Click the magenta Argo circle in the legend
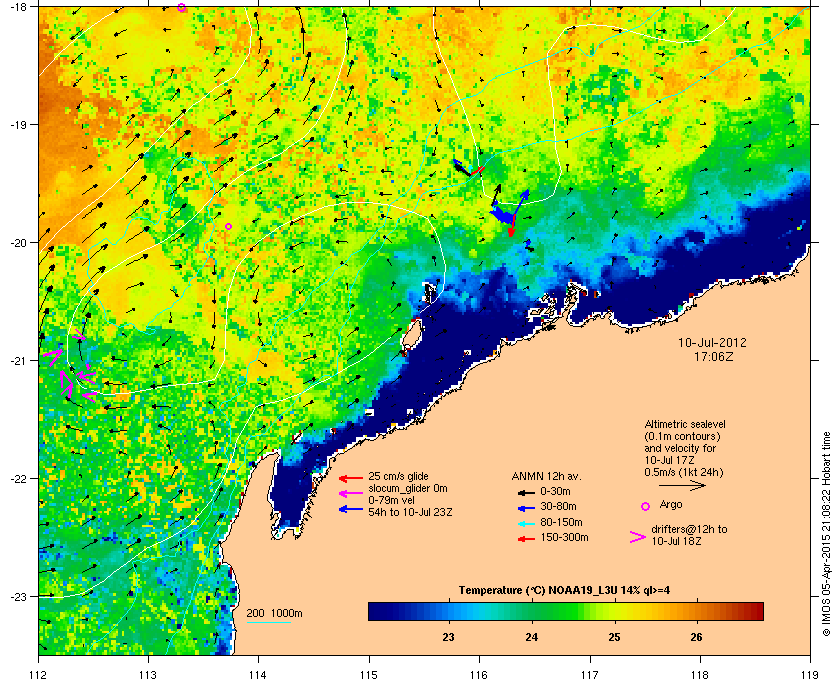 coord(646,506)
